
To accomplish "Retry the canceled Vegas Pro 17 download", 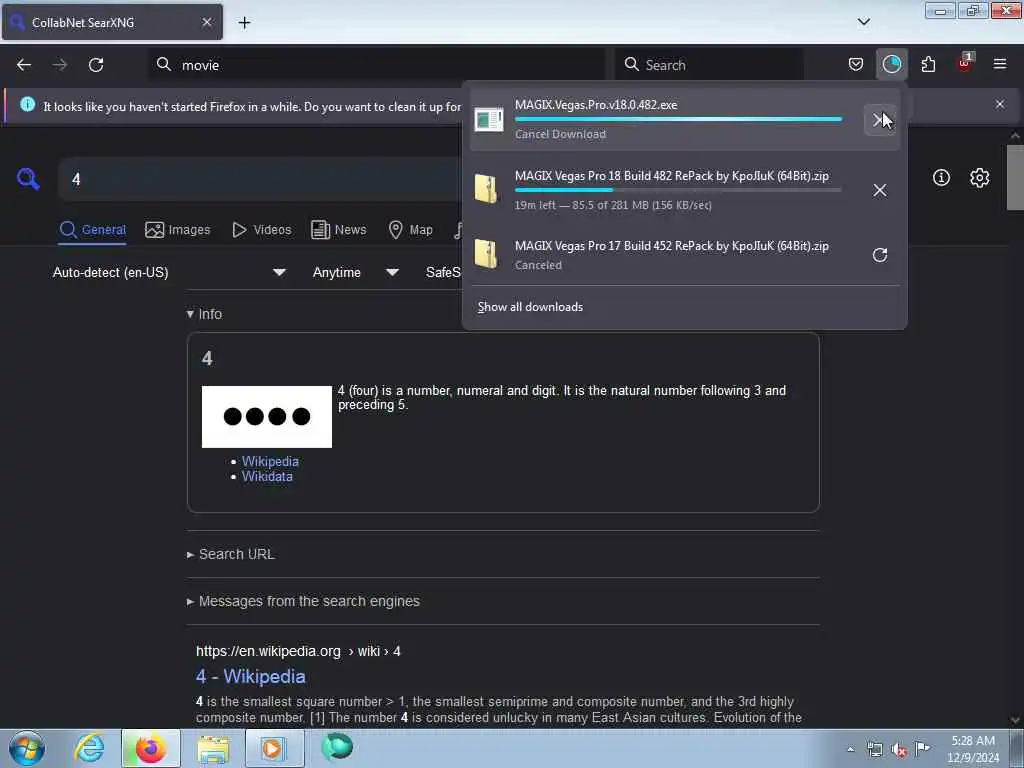I will tap(880, 255).
